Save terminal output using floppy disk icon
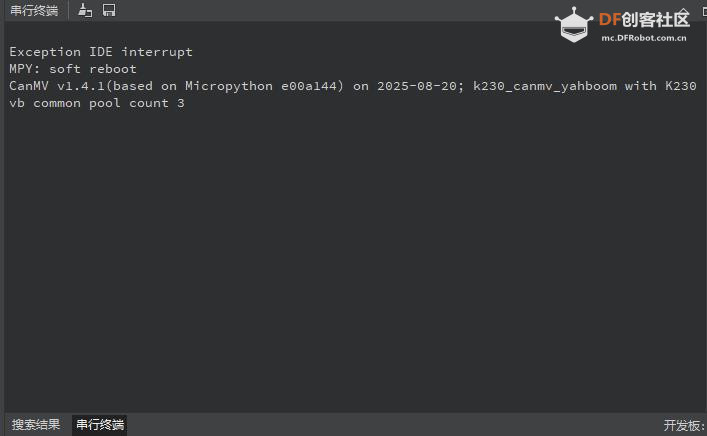This screenshot has height=436, width=707. click(x=109, y=10)
